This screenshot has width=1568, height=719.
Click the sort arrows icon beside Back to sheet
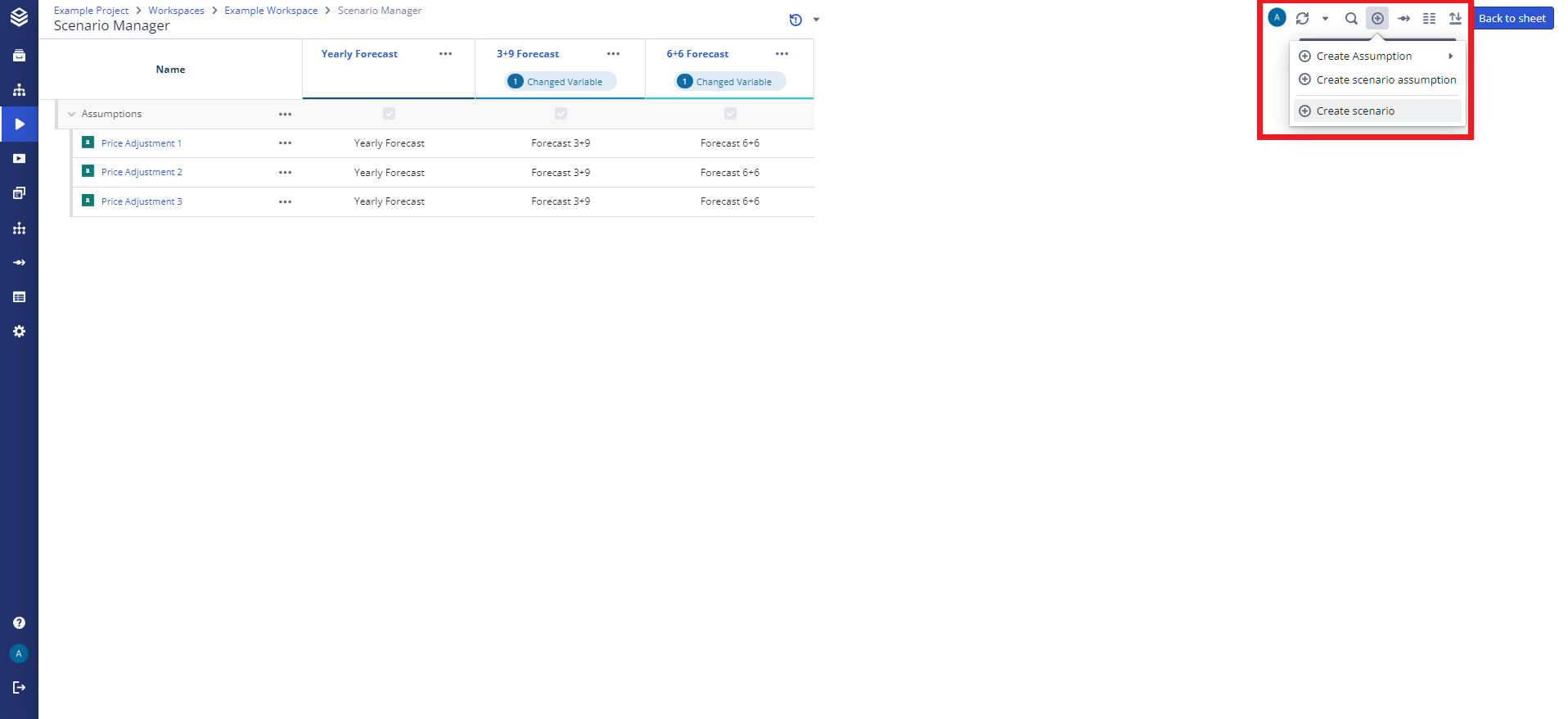1455,18
